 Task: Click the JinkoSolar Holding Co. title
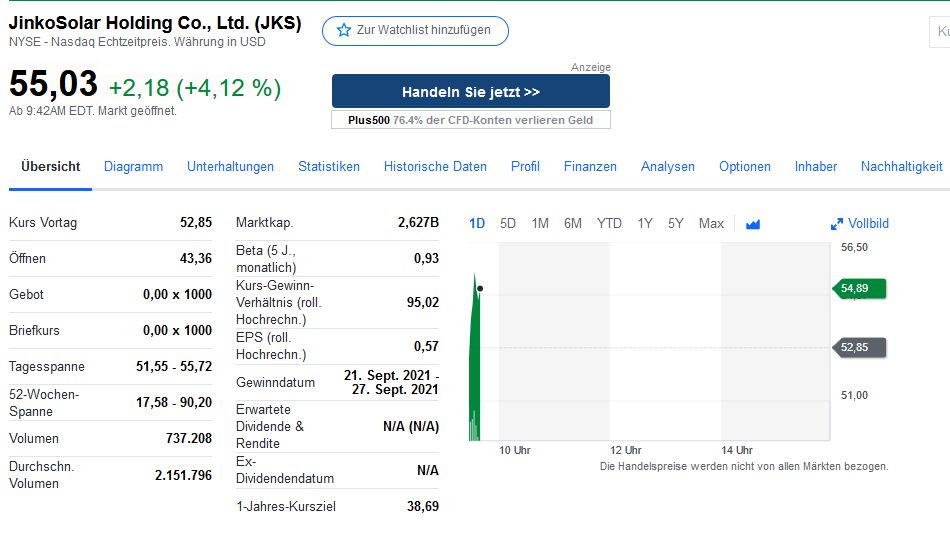click(x=155, y=23)
